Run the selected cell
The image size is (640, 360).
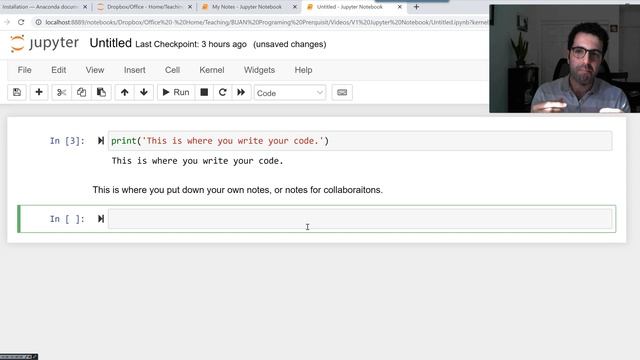click(x=176, y=92)
